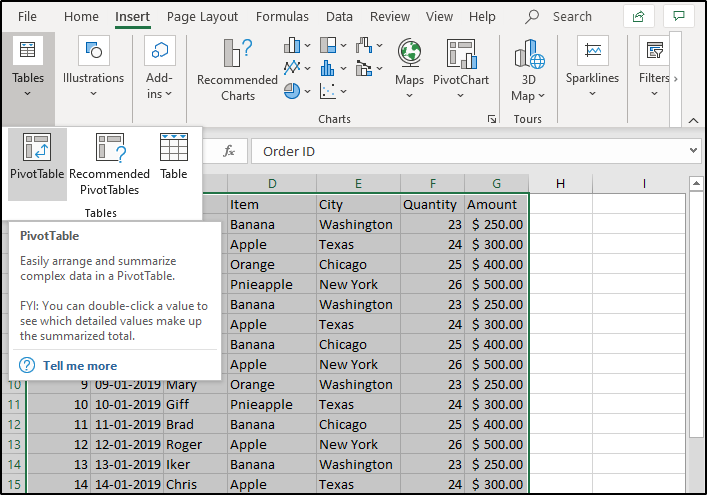Open the File tab

pos(27,17)
